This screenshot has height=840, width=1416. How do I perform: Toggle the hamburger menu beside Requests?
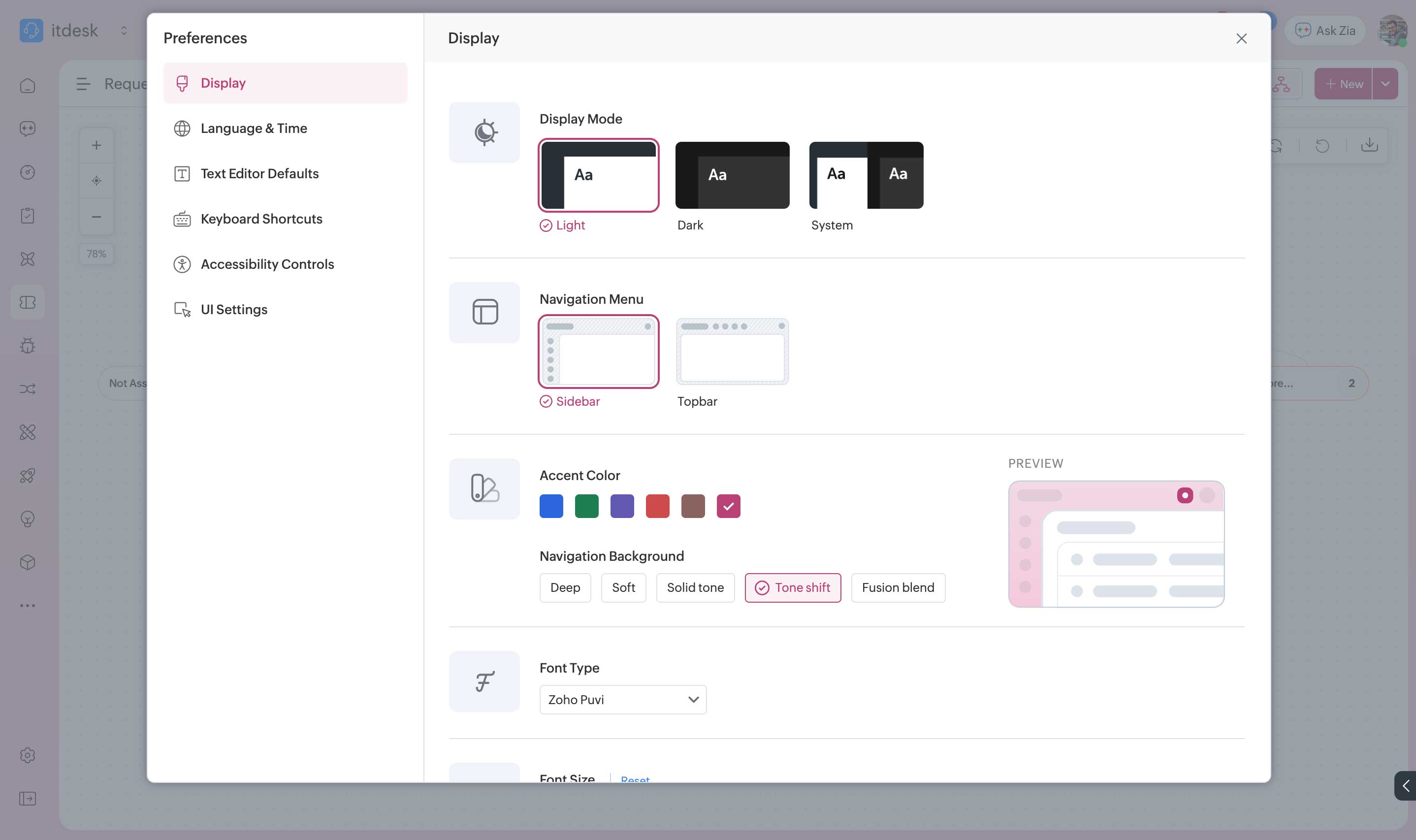coord(83,84)
